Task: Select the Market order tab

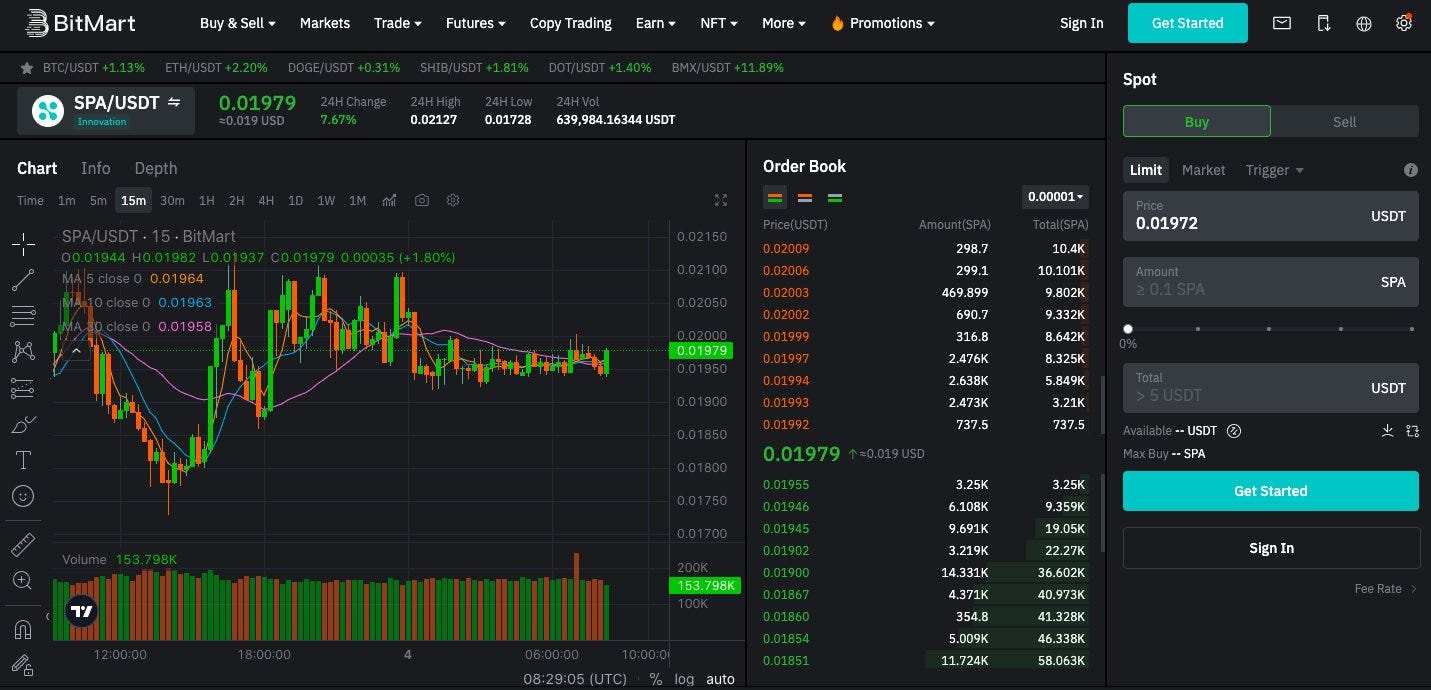Action: coord(1203,170)
